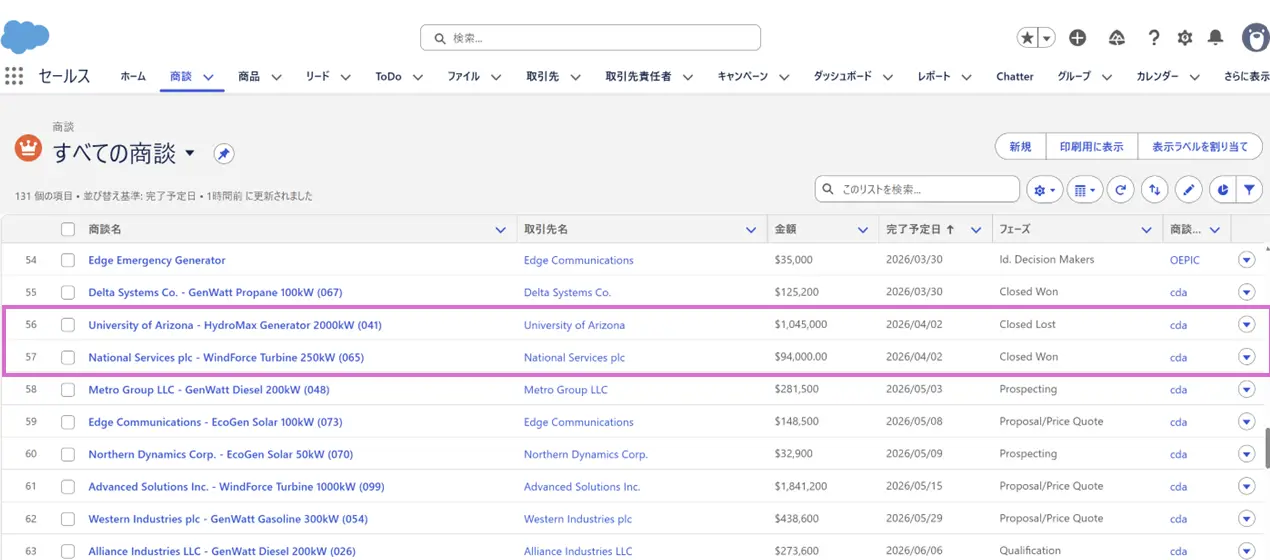Viewport: 1270px width, 560px height.
Task: Show the charts panel icon
Action: [1222, 190]
